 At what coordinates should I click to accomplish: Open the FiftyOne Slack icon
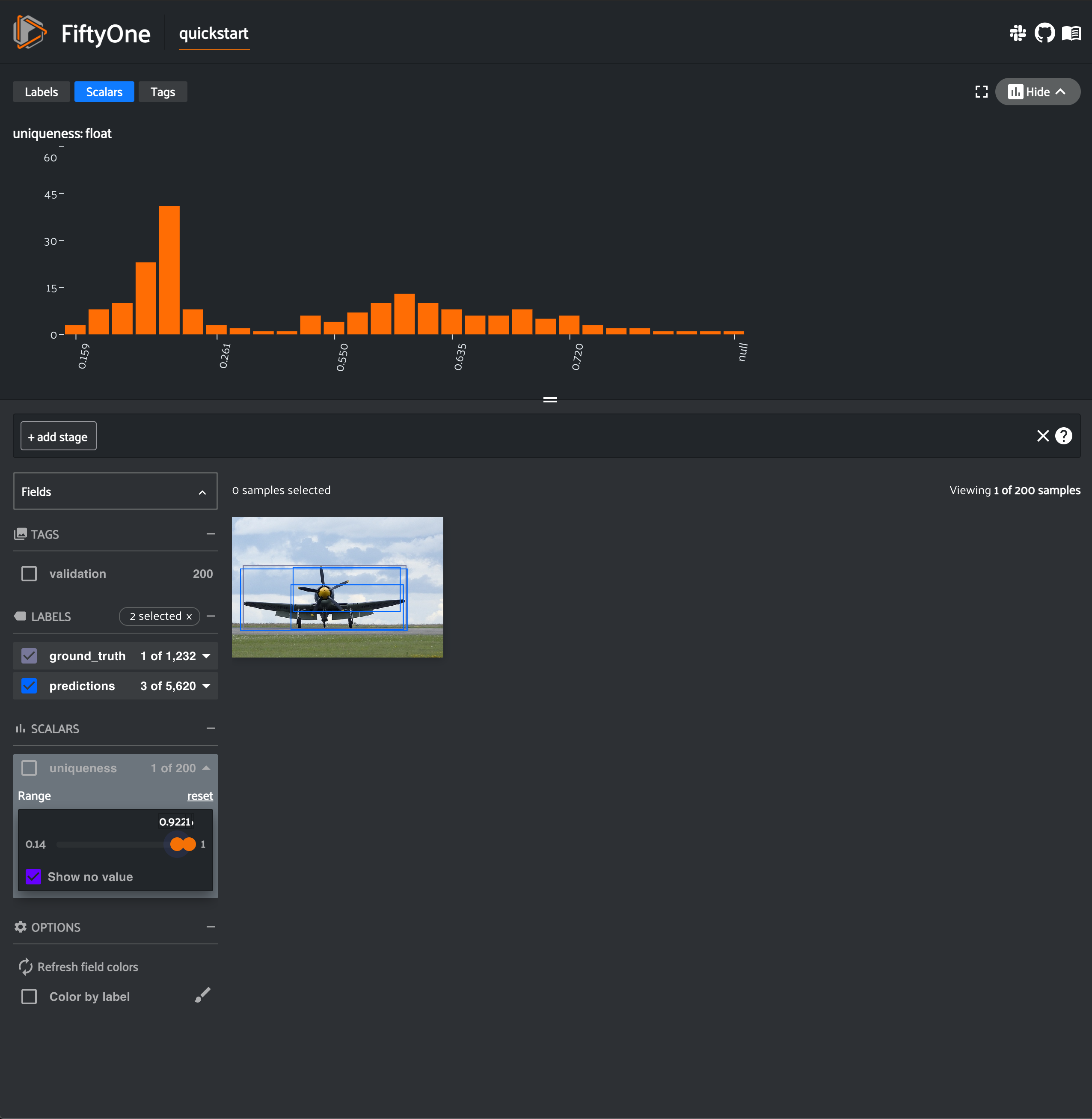[1018, 33]
